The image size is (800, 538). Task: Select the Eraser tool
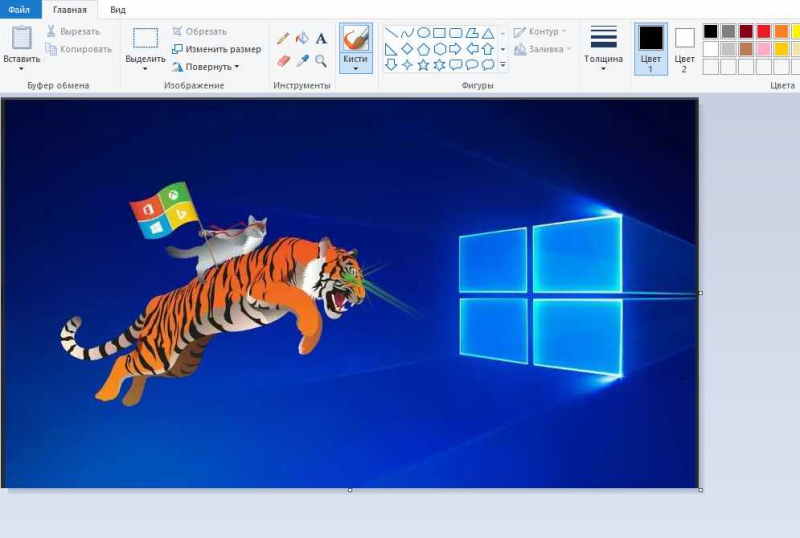(x=283, y=61)
